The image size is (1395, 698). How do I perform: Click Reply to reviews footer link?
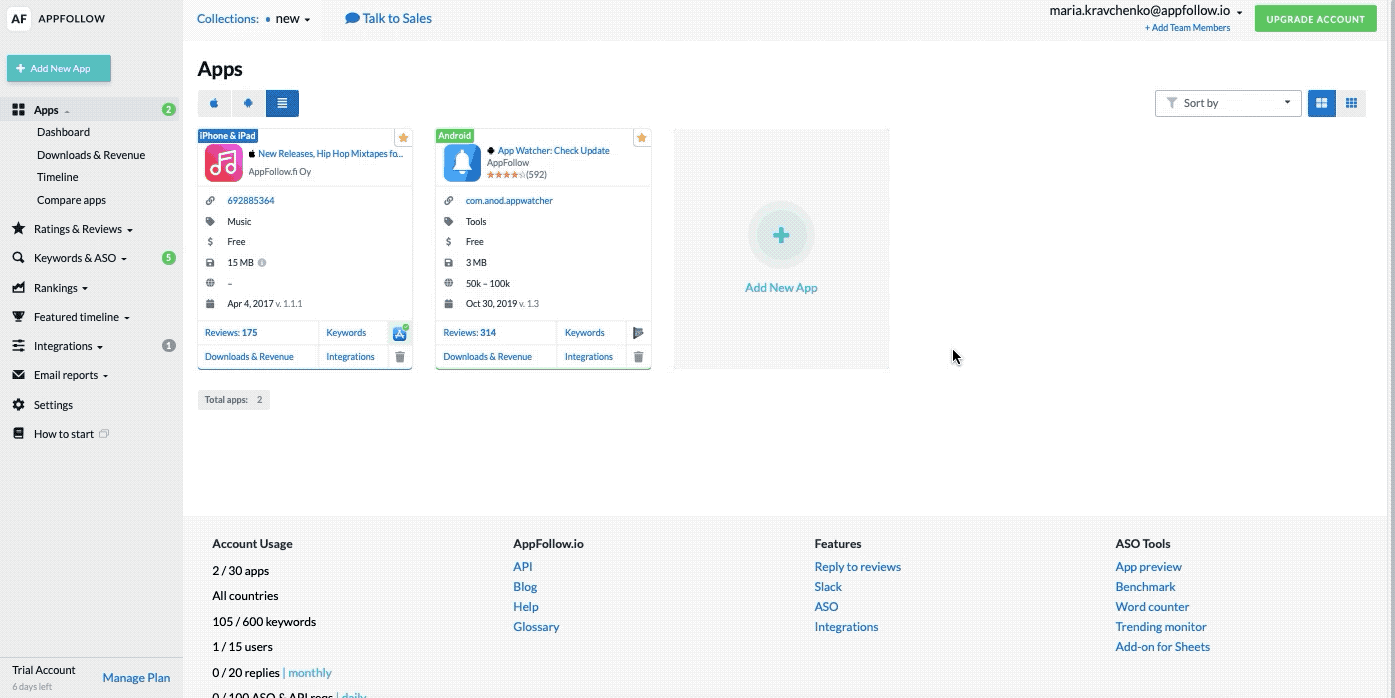click(858, 567)
